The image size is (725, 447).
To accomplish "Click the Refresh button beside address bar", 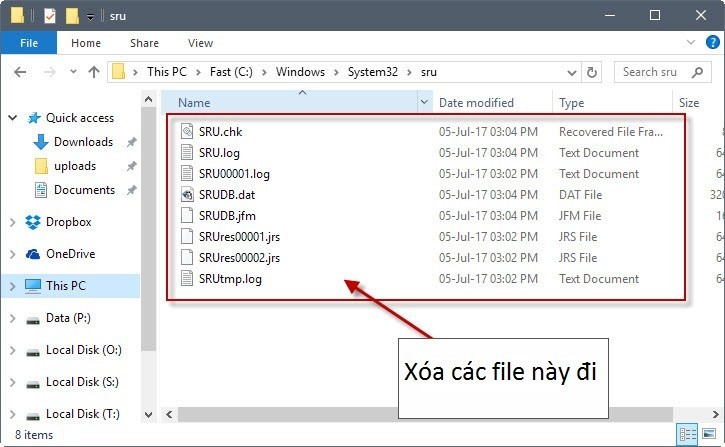I will 592,72.
